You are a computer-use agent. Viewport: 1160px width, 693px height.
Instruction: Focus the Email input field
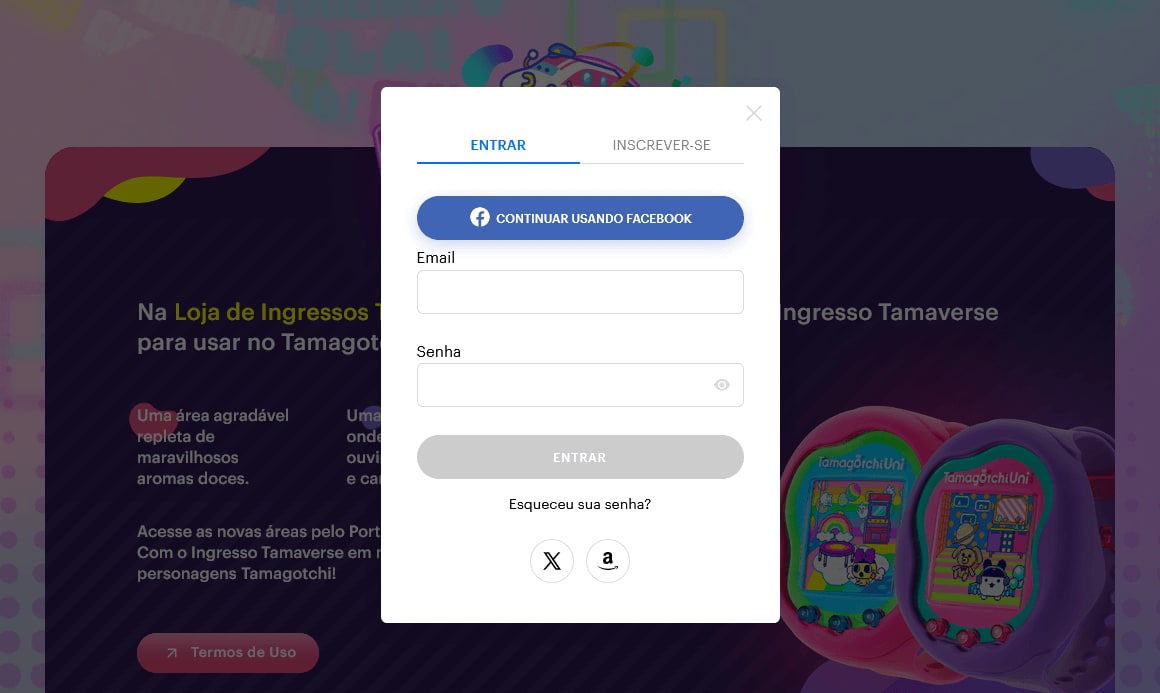click(580, 292)
